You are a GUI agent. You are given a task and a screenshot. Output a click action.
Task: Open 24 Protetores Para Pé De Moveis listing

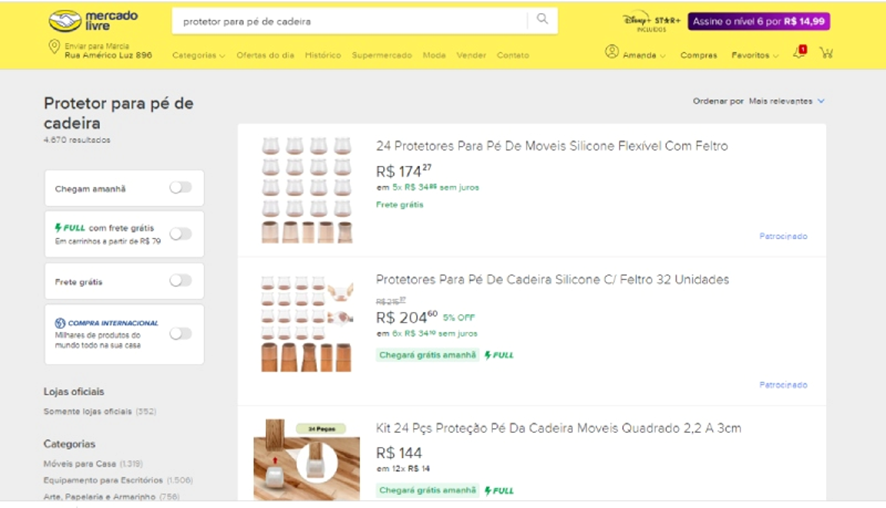[x=551, y=146]
